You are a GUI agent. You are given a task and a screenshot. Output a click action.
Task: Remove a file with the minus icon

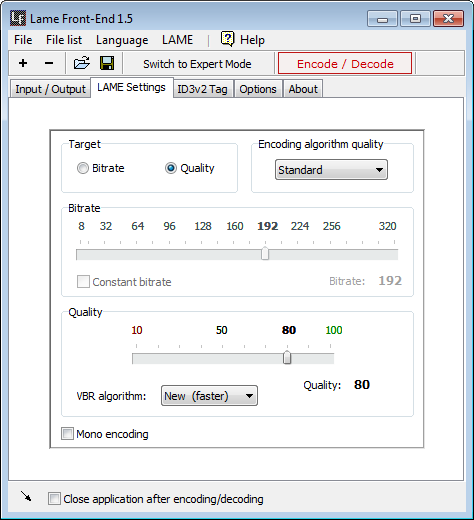49,63
